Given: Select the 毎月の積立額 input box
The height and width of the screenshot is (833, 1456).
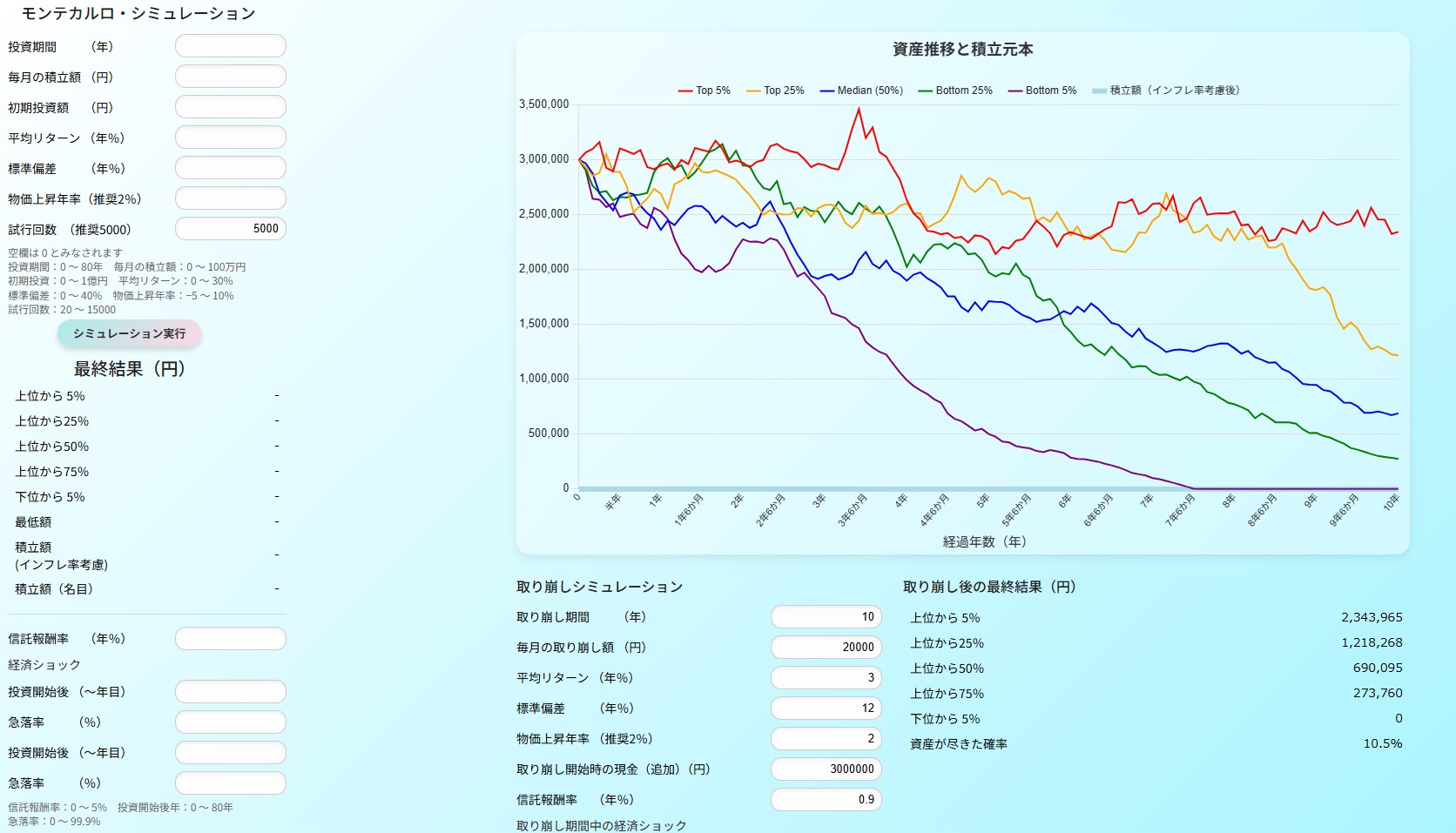Looking at the screenshot, I should pos(231,77).
